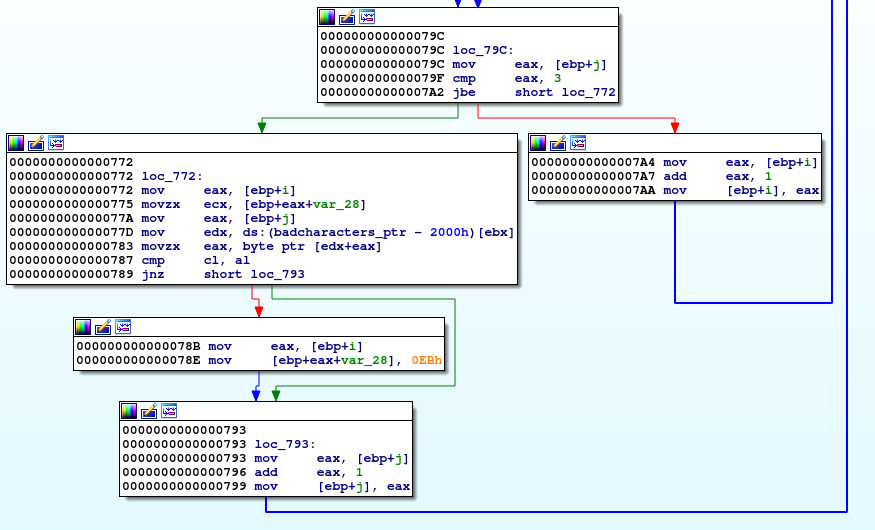The height and width of the screenshot is (530, 875).
Task: Click the group nodes icon on loc_772 block
Action: point(56,143)
